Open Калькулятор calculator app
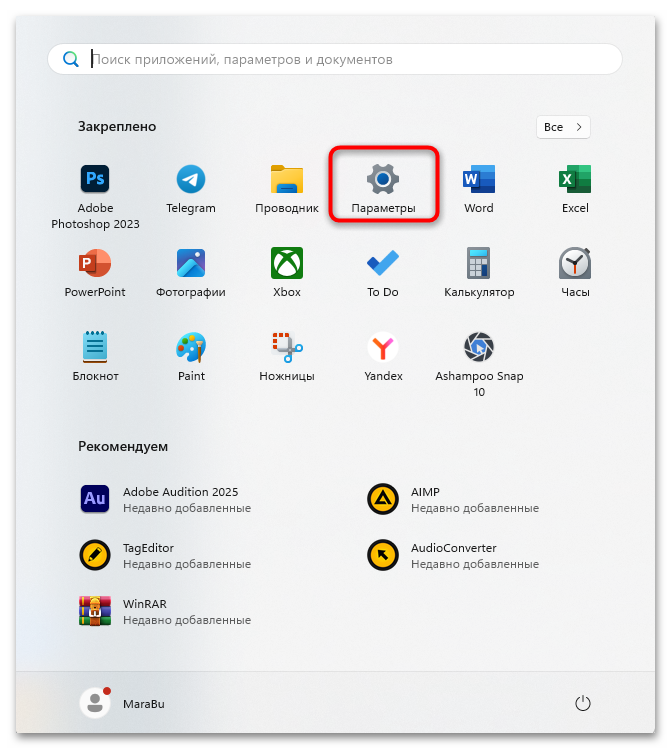This screenshot has width=671, height=749. pos(479,263)
